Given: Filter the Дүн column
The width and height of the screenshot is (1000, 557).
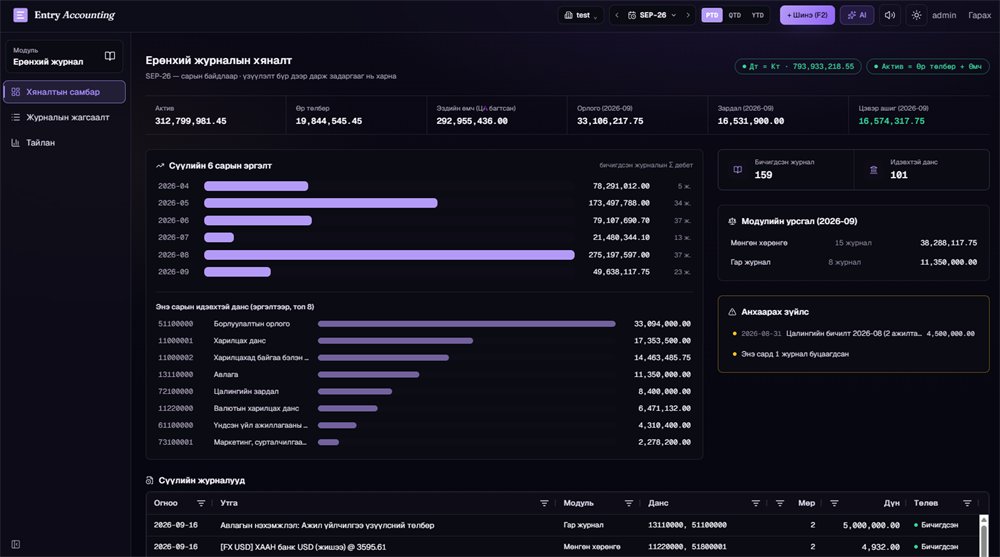Looking at the screenshot, I should (834, 503).
